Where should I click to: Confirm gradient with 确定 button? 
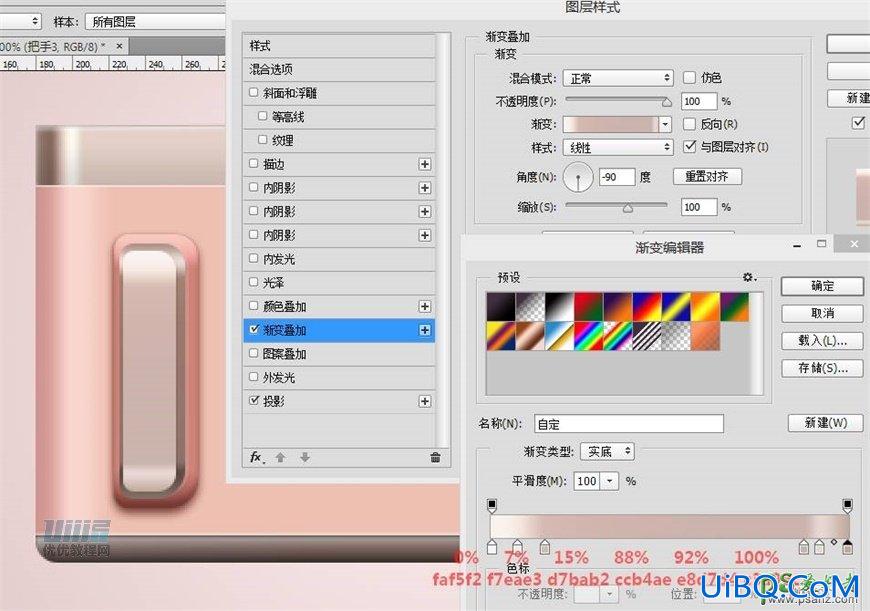pos(822,286)
